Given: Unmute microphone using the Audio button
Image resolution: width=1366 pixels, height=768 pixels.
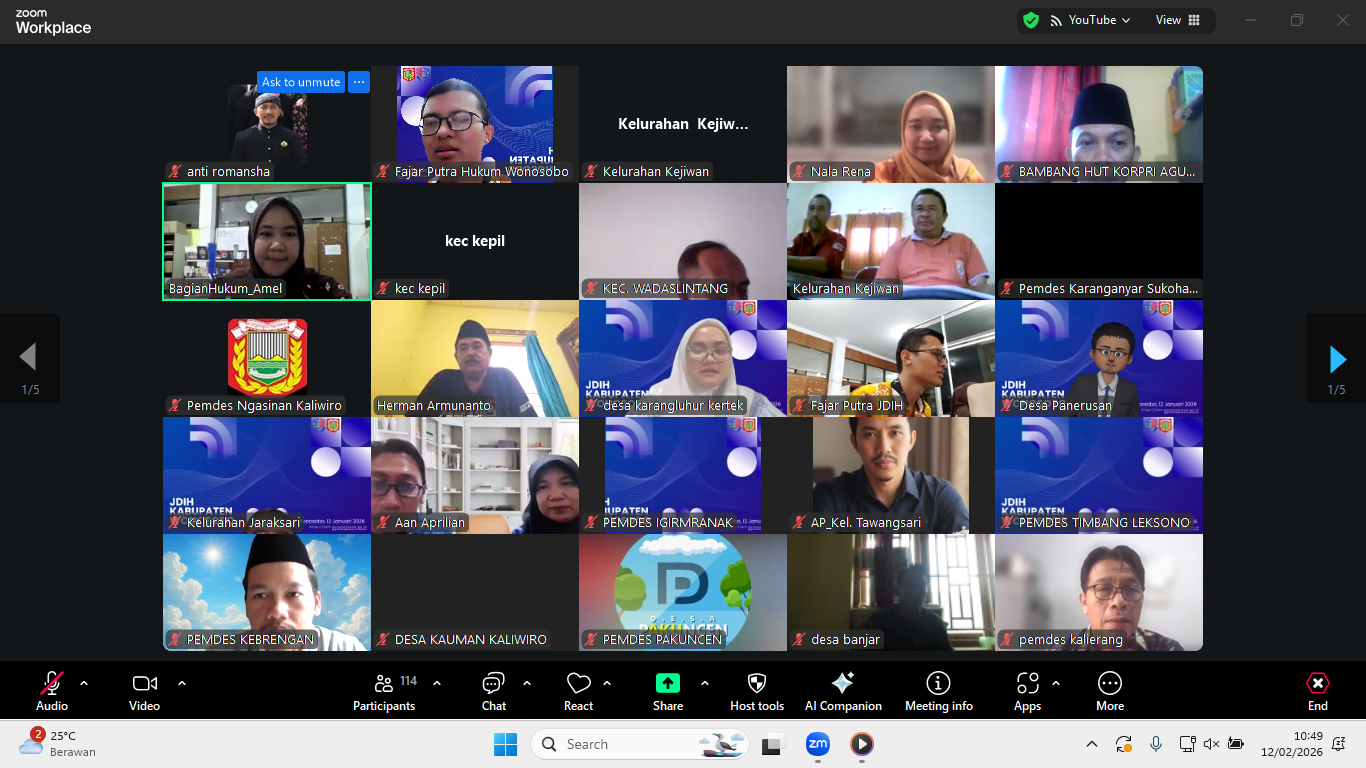Looking at the screenshot, I should point(52,691).
